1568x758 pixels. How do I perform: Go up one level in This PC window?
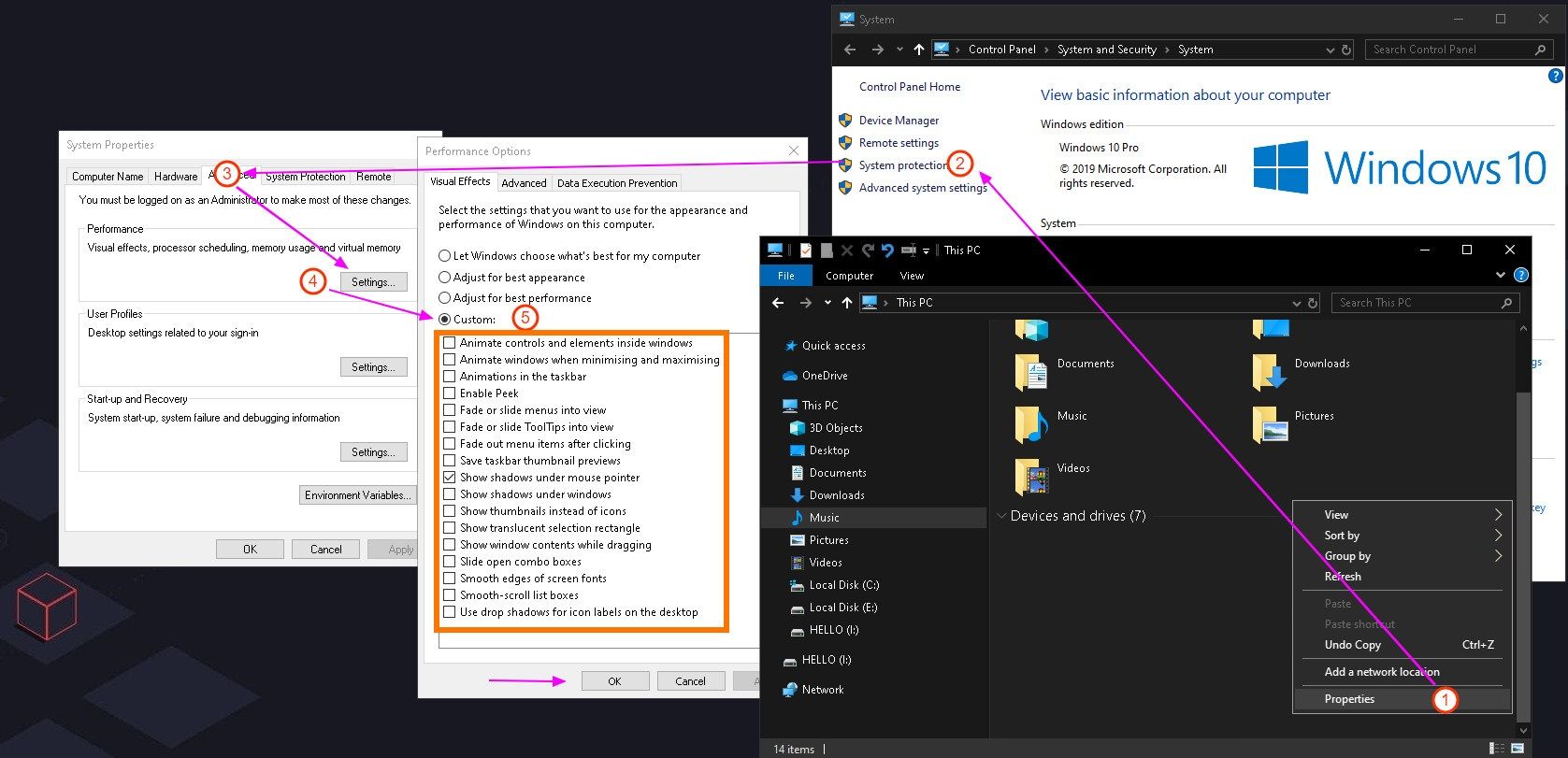[x=847, y=303]
